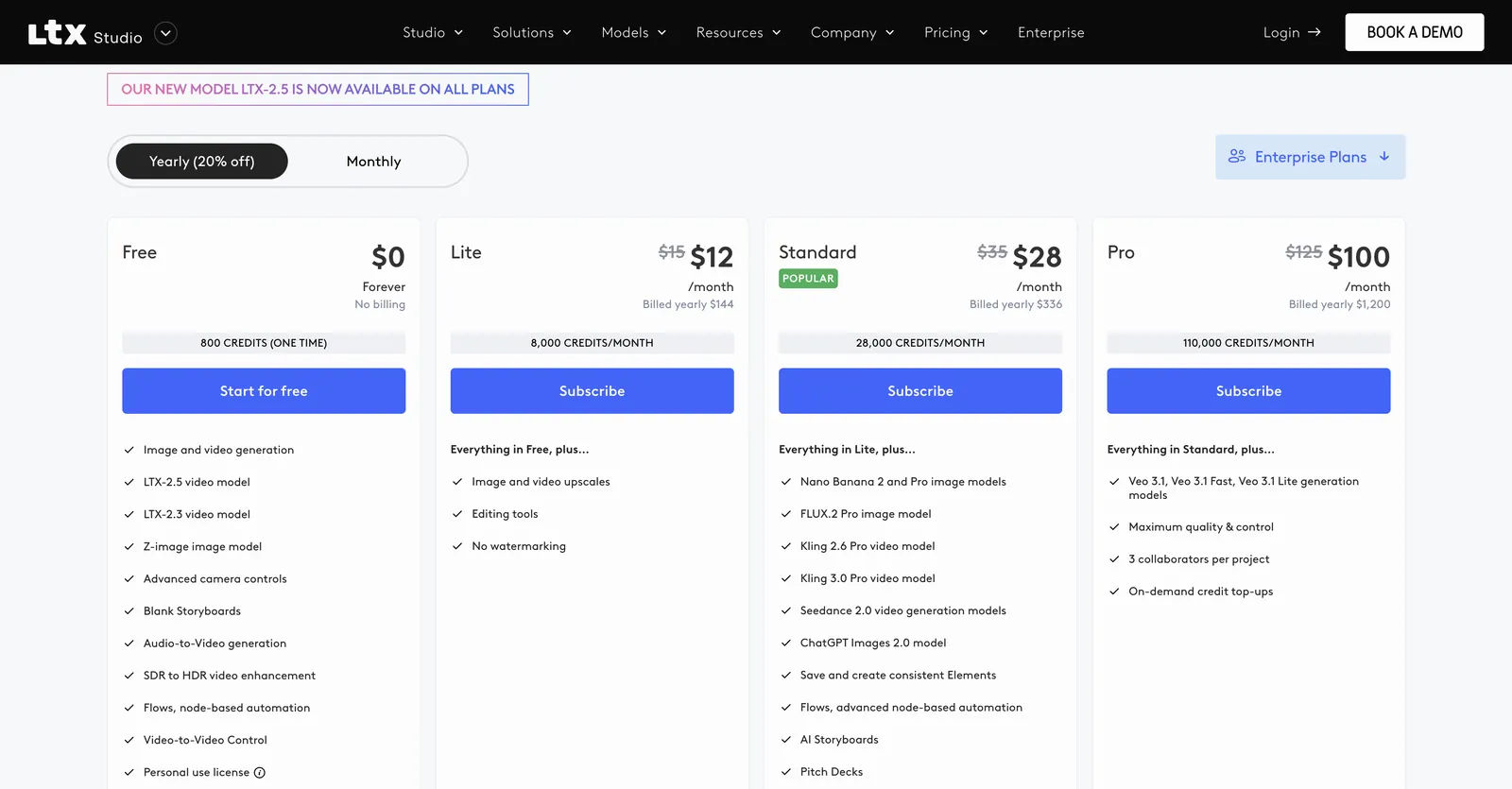
Task: Click the people icon on Enterprise Plans
Action: tap(1236, 157)
